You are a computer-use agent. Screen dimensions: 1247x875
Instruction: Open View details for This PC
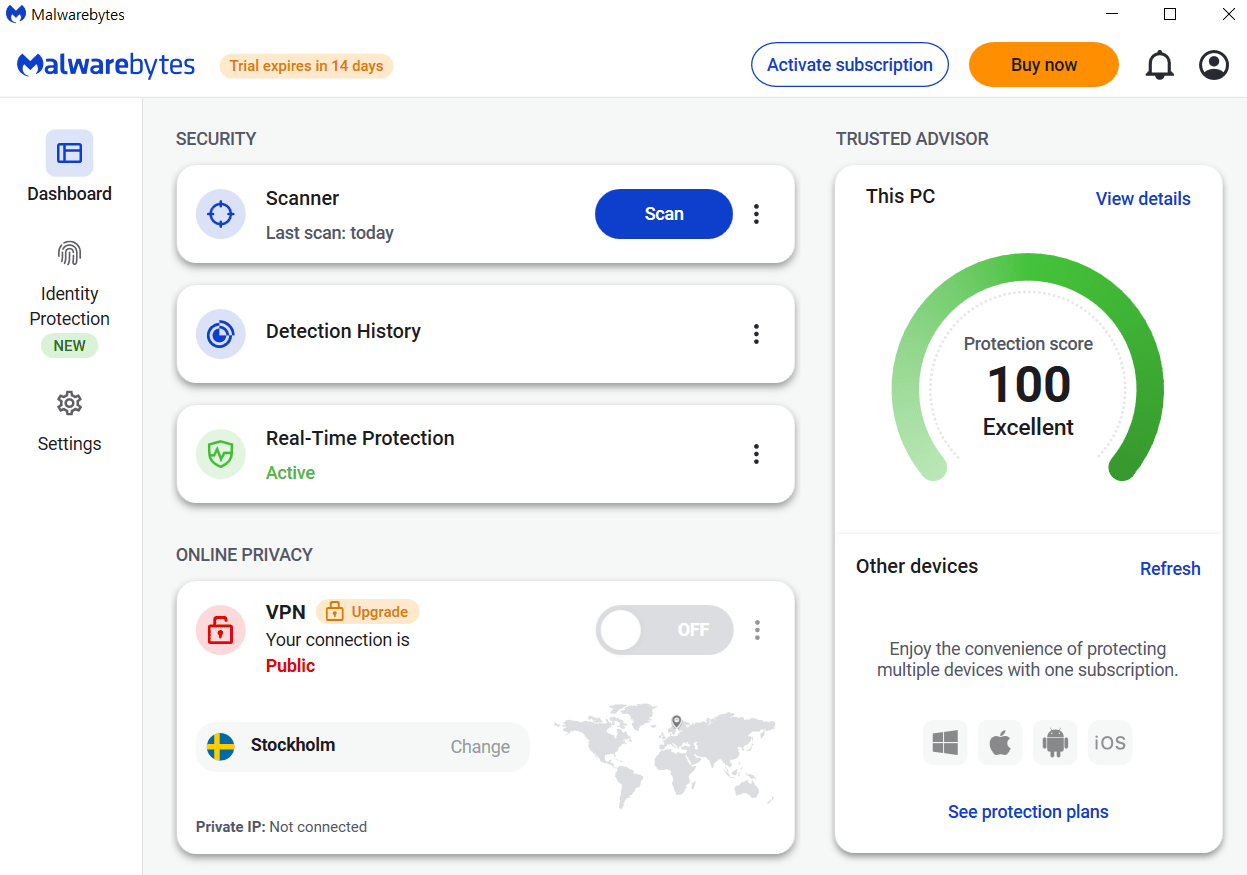(1143, 199)
